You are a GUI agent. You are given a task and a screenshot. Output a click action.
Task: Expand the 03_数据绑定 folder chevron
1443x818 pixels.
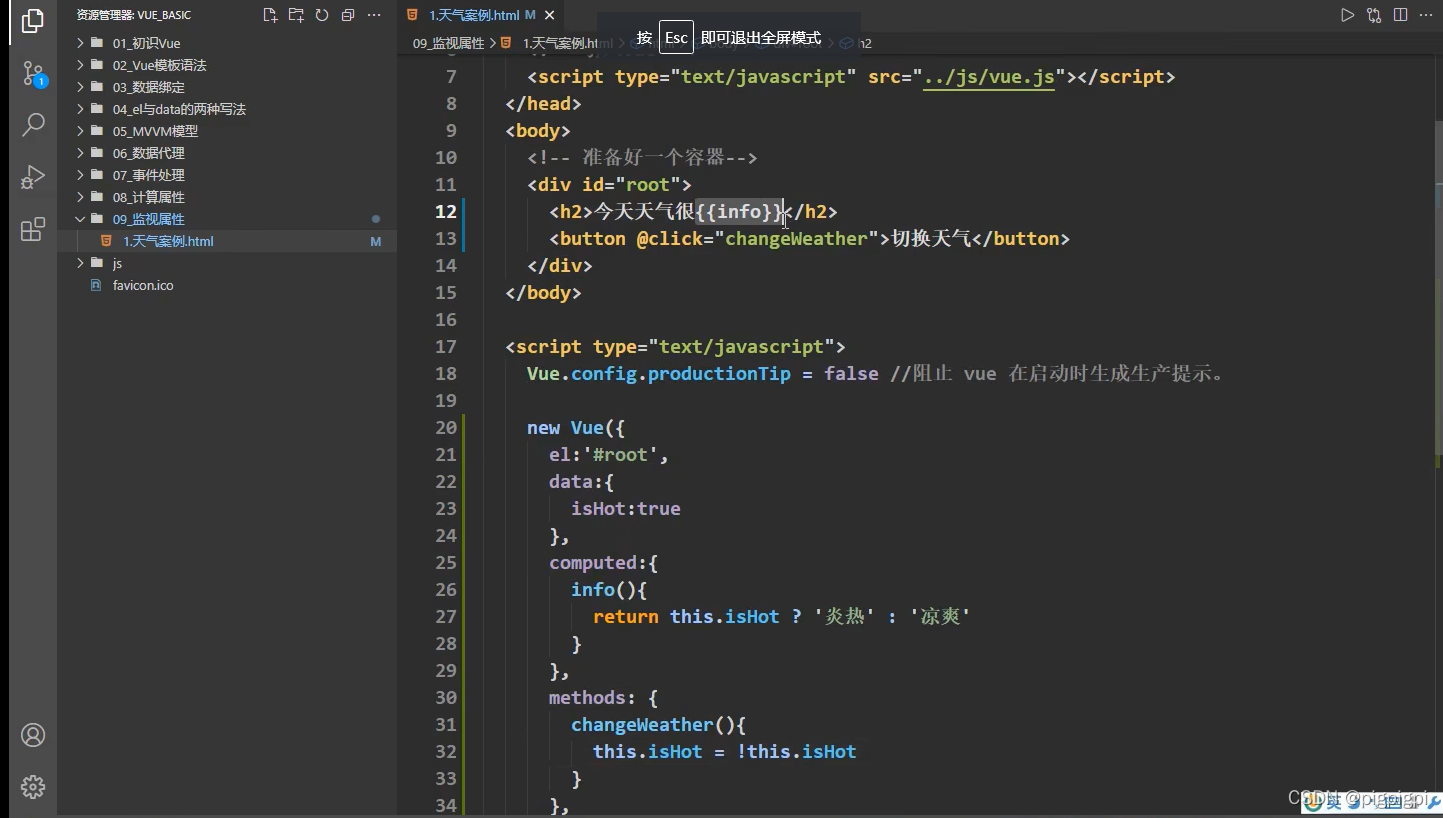click(81, 87)
